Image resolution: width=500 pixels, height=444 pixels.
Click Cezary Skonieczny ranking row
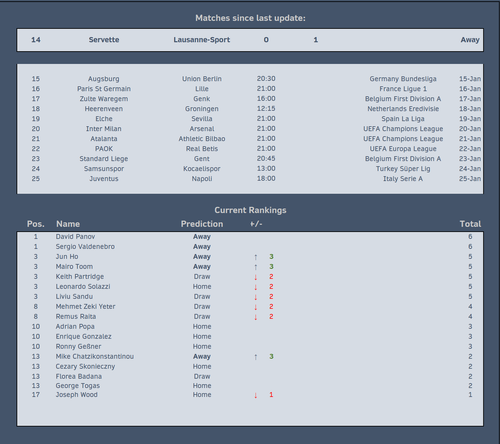click(250, 367)
